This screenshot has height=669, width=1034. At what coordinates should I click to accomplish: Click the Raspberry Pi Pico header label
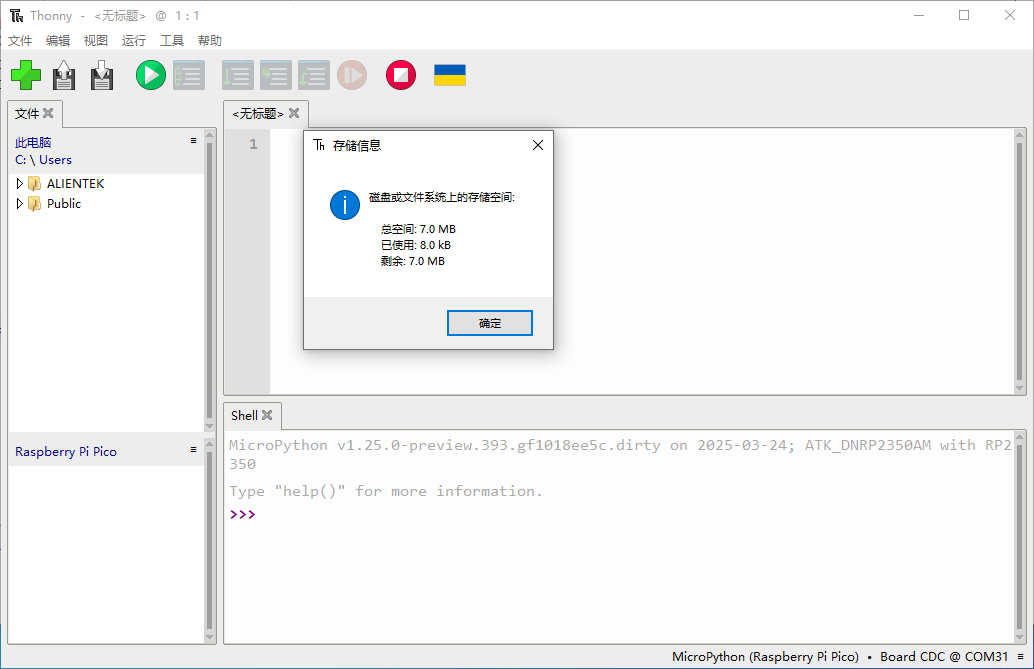coord(66,451)
